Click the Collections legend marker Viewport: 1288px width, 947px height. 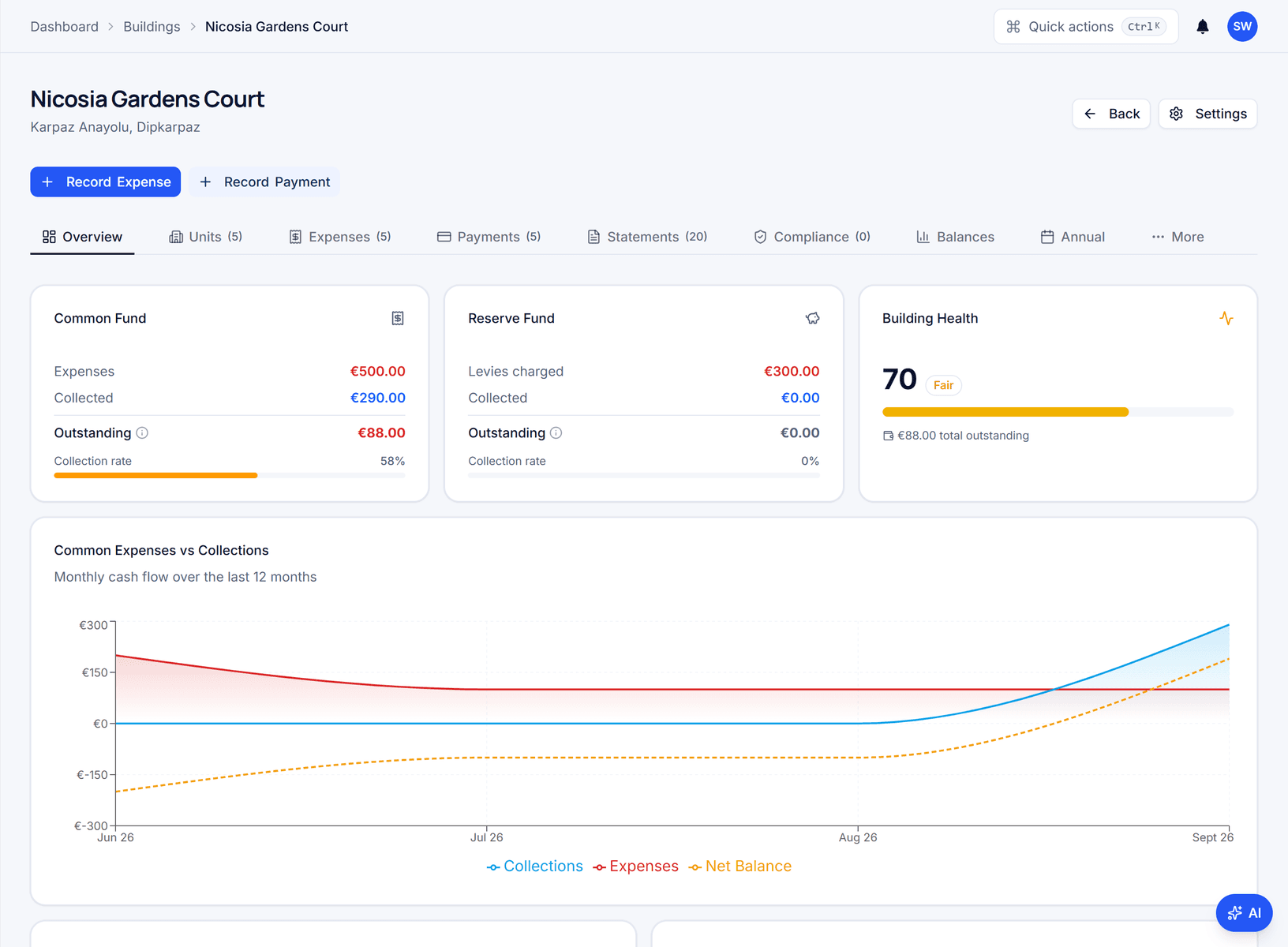click(x=493, y=867)
